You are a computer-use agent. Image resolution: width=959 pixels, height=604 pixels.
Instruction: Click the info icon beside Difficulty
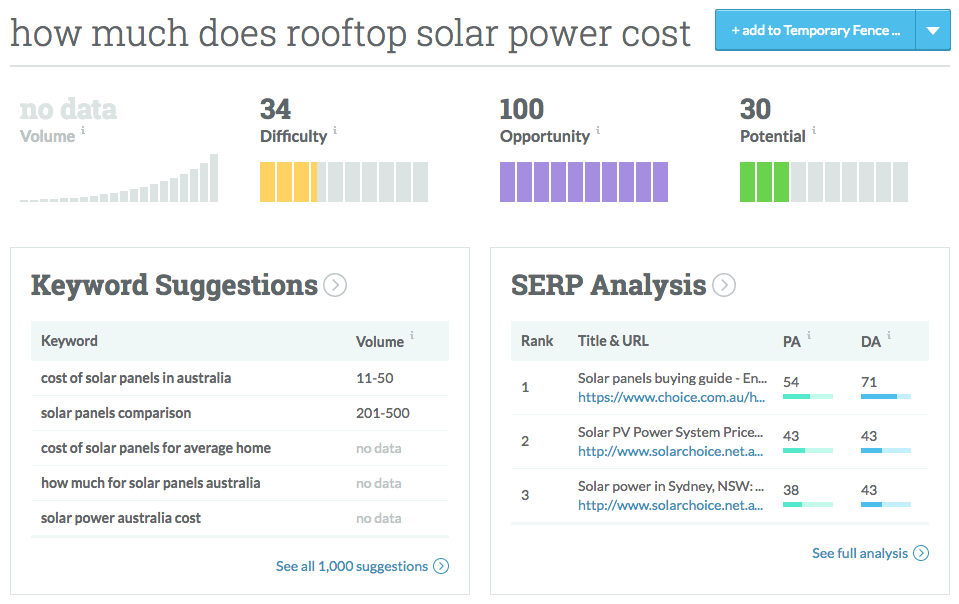[x=335, y=130]
